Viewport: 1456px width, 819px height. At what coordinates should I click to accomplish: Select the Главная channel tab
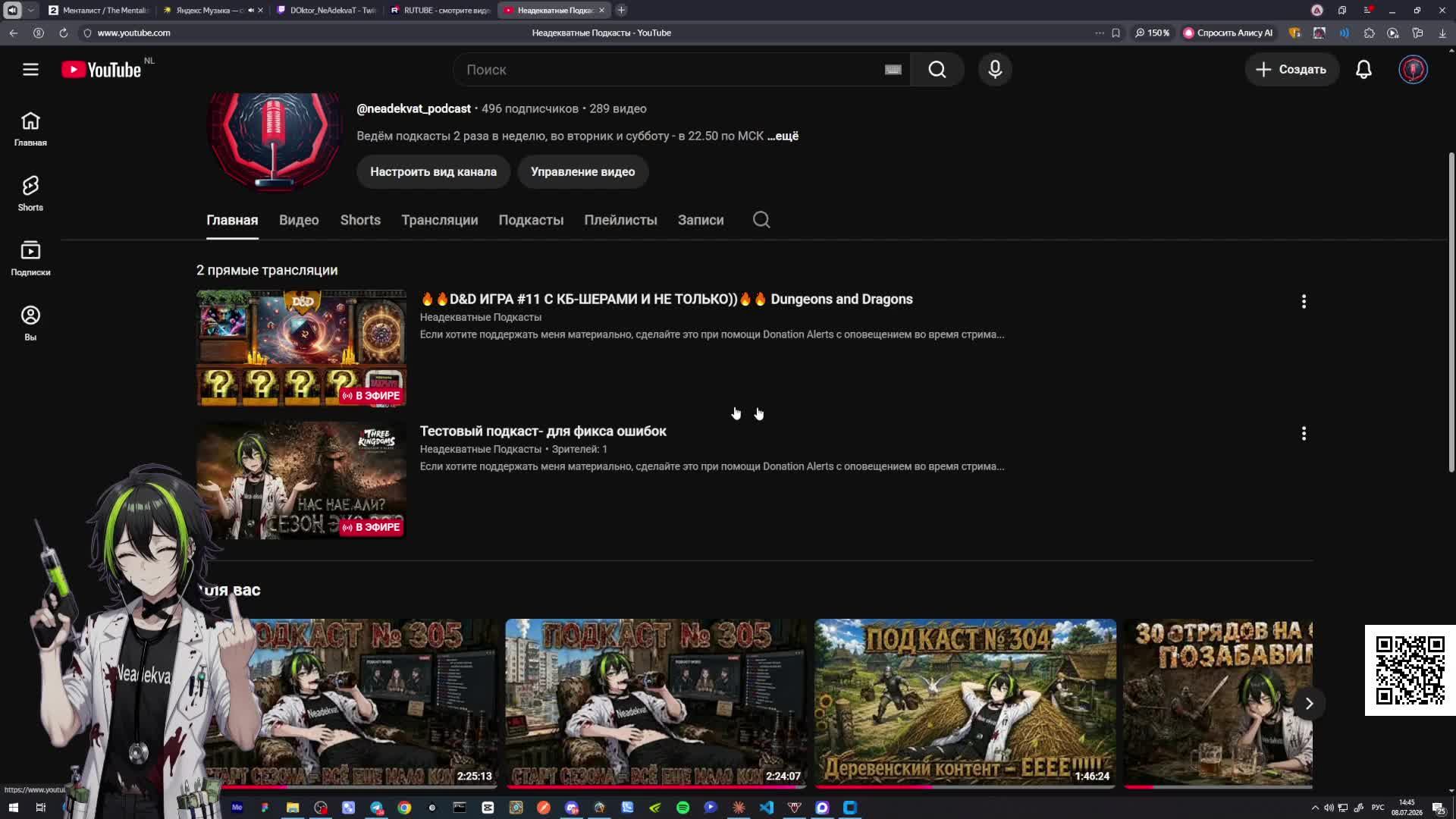[x=232, y=220]
